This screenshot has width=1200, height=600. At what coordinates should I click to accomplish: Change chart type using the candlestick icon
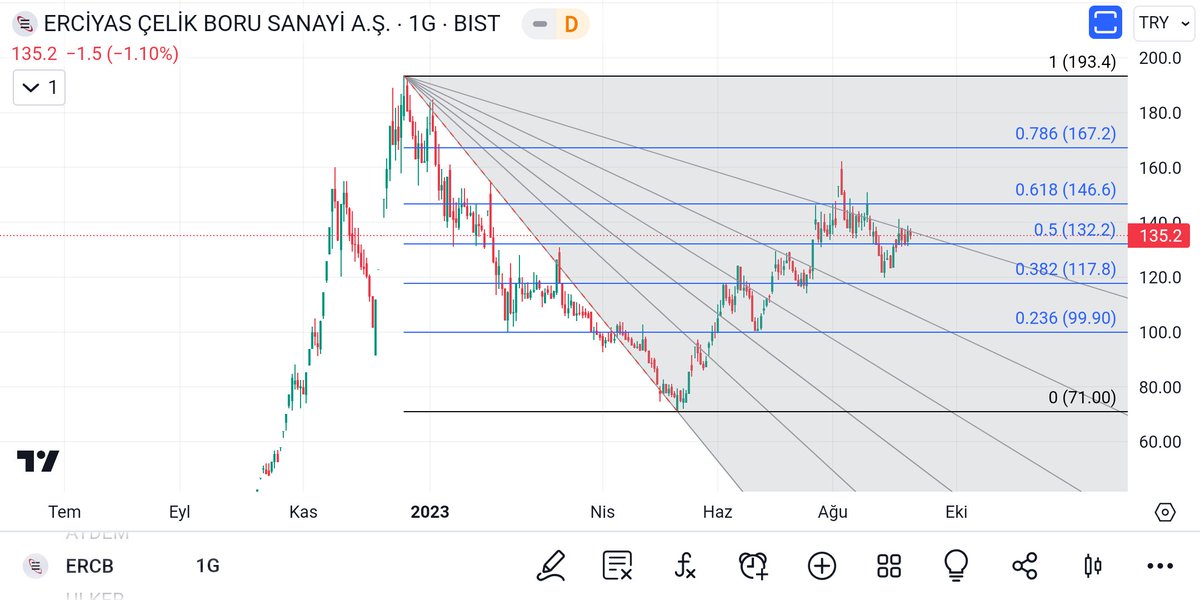[x=1093, y=566]
